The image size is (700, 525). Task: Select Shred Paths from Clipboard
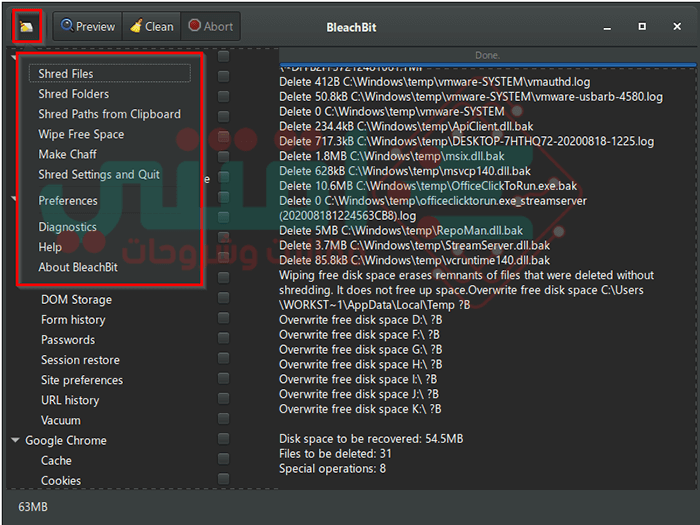coord(110,114)
